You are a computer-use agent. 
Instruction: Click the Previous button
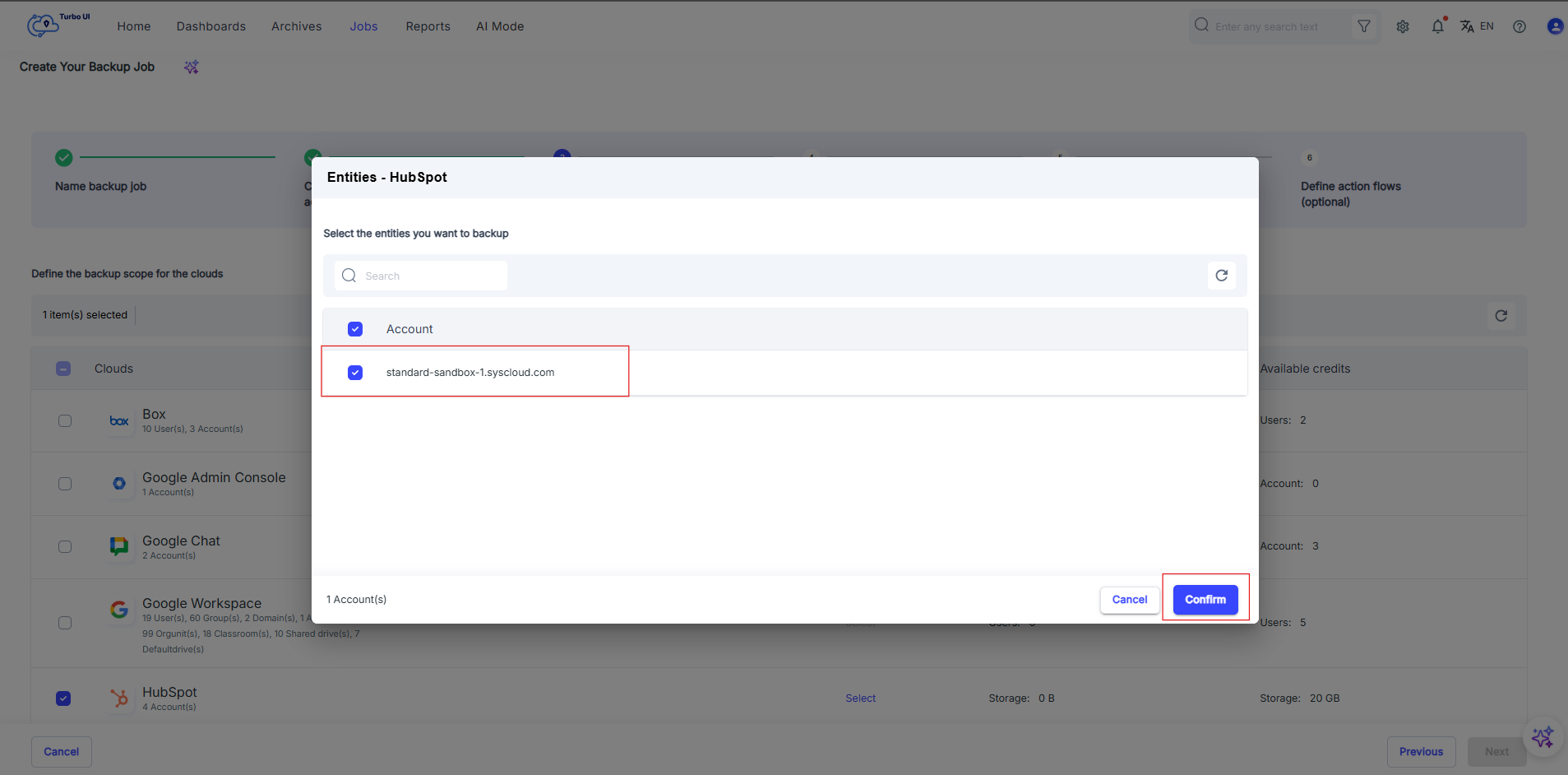[x=1422, y=752]
